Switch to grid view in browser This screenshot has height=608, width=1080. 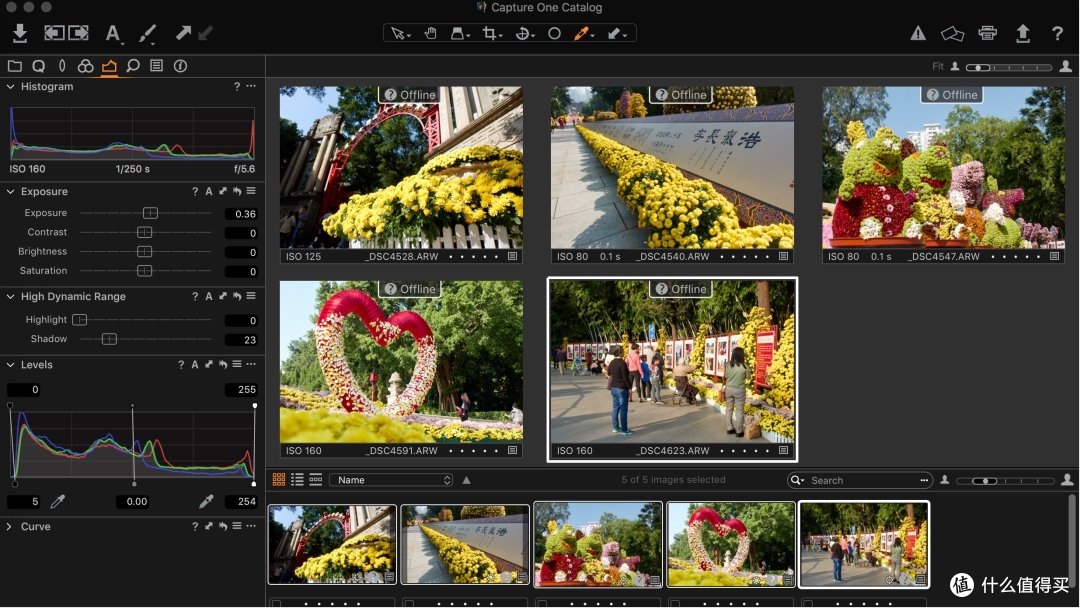pos(279,480)
